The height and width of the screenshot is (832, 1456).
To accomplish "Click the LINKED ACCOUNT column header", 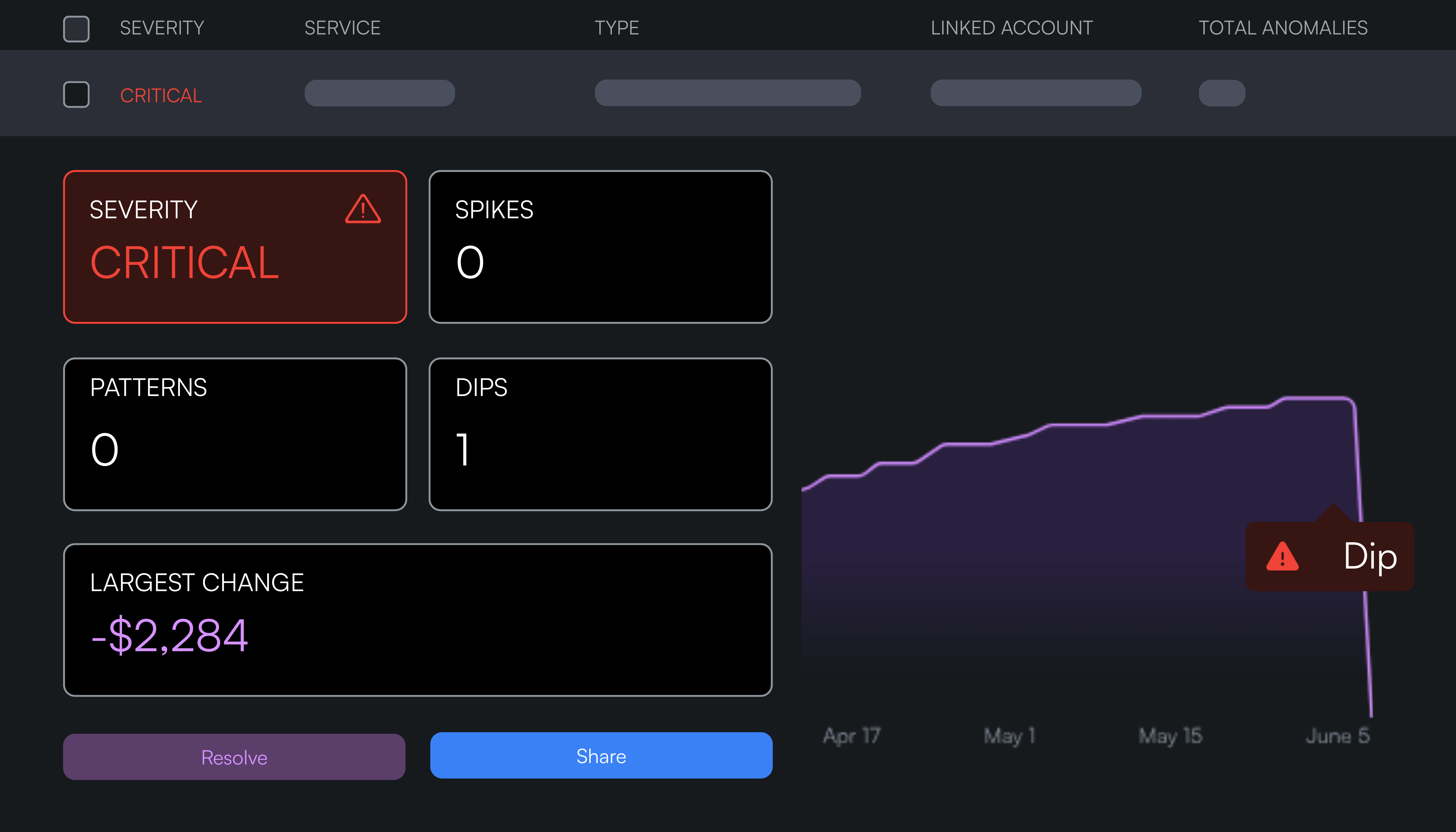I will tap(1011, 28).
